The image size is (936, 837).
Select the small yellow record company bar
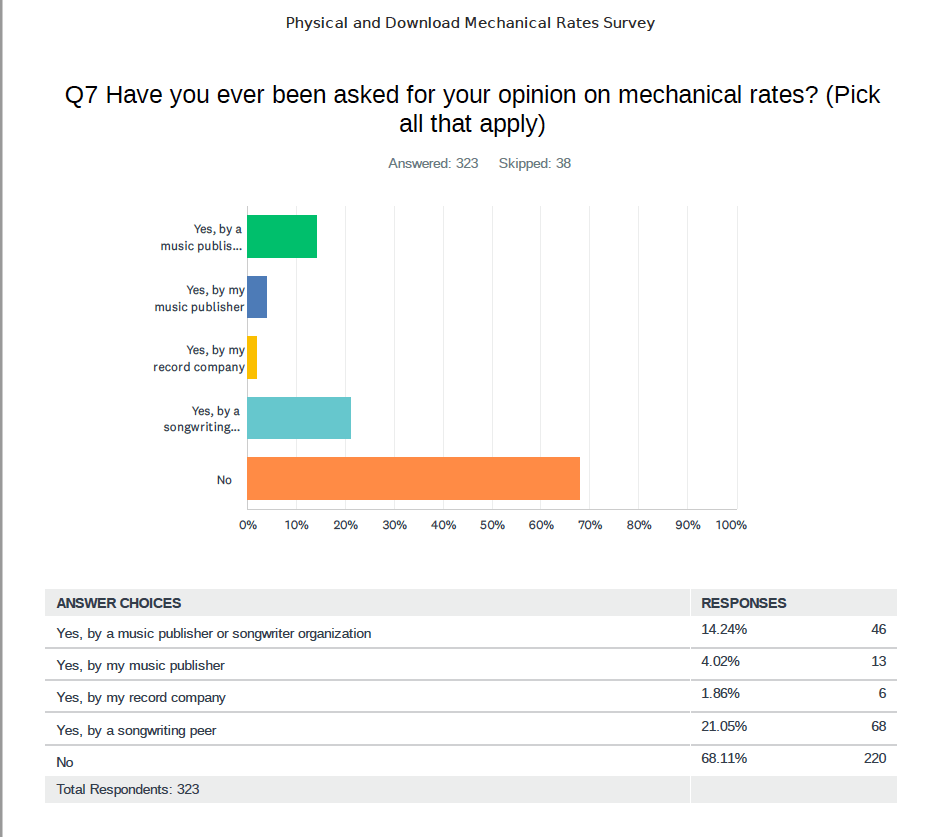pyautogui.click(x=252, y=358)
